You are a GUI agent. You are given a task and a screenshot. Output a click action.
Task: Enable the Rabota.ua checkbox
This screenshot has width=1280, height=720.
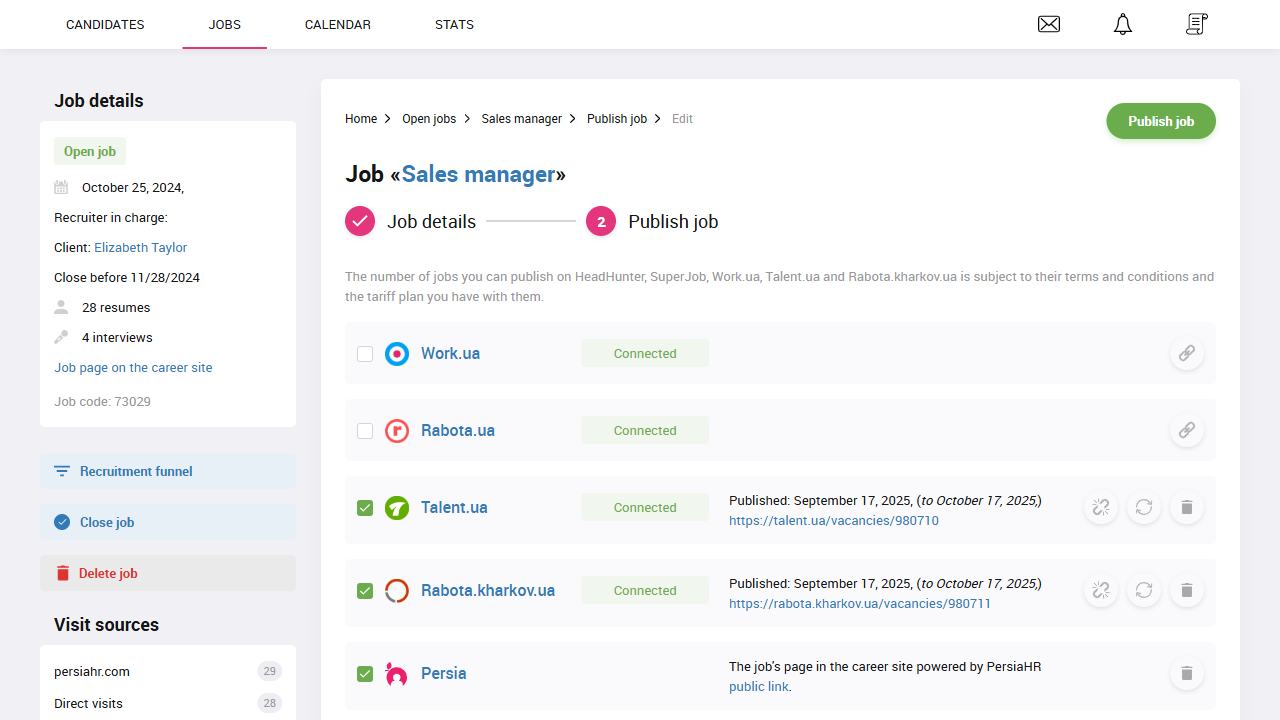click(365, 430)
